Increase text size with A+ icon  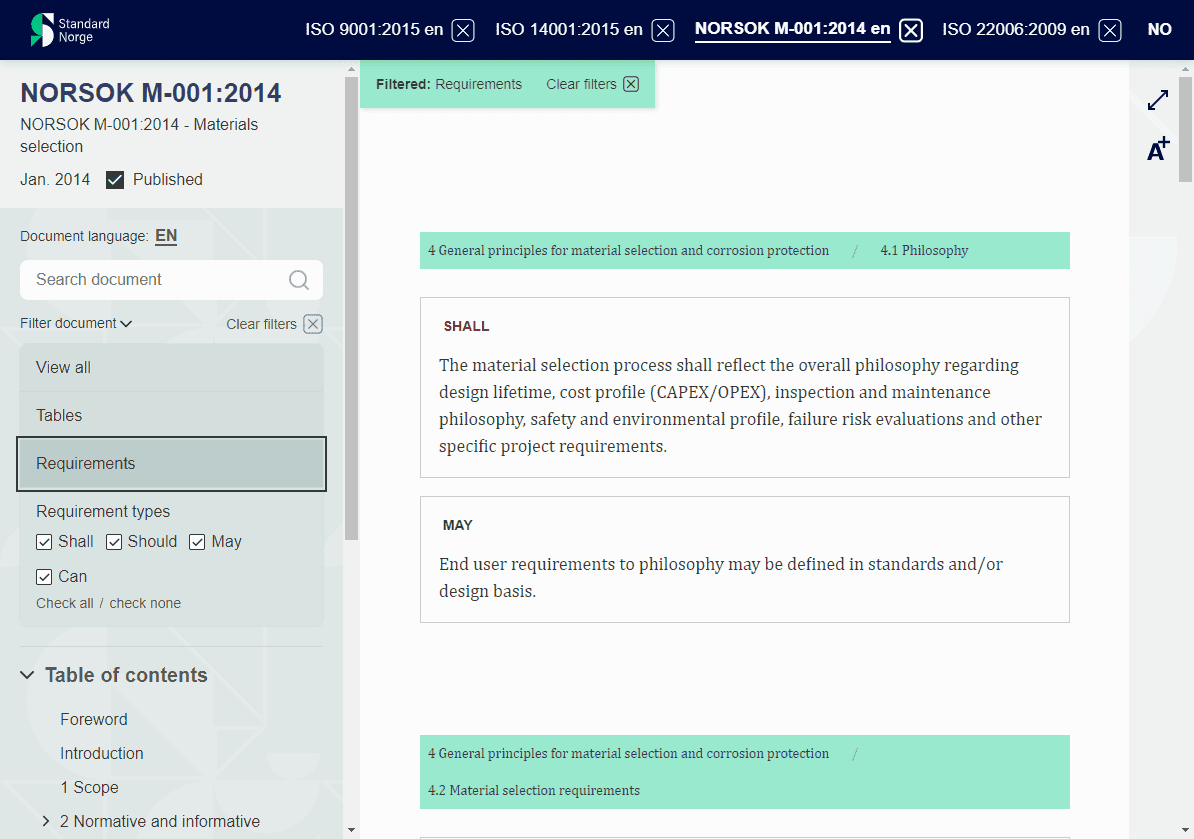click(1157, 149)
